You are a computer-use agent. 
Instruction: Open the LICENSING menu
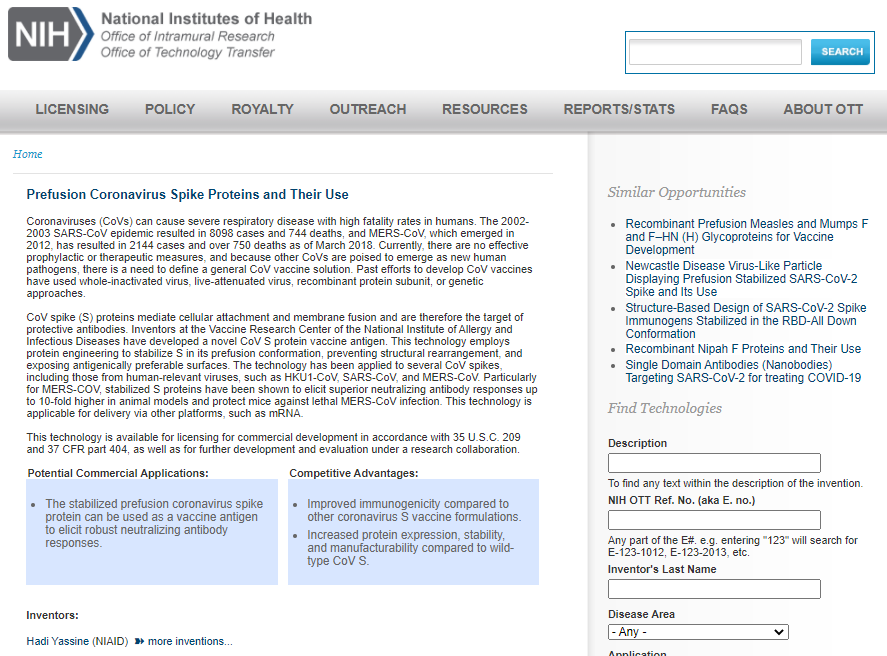(72, 109)
